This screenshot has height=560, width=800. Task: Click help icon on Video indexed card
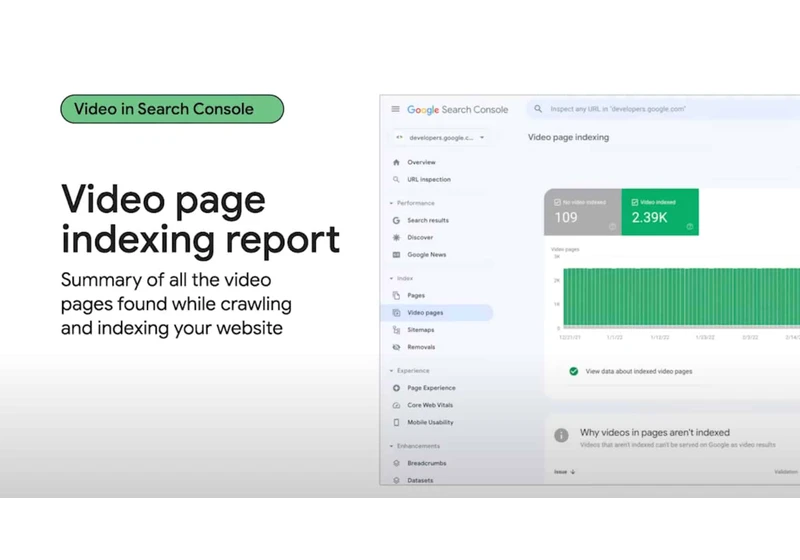[690, 226]
